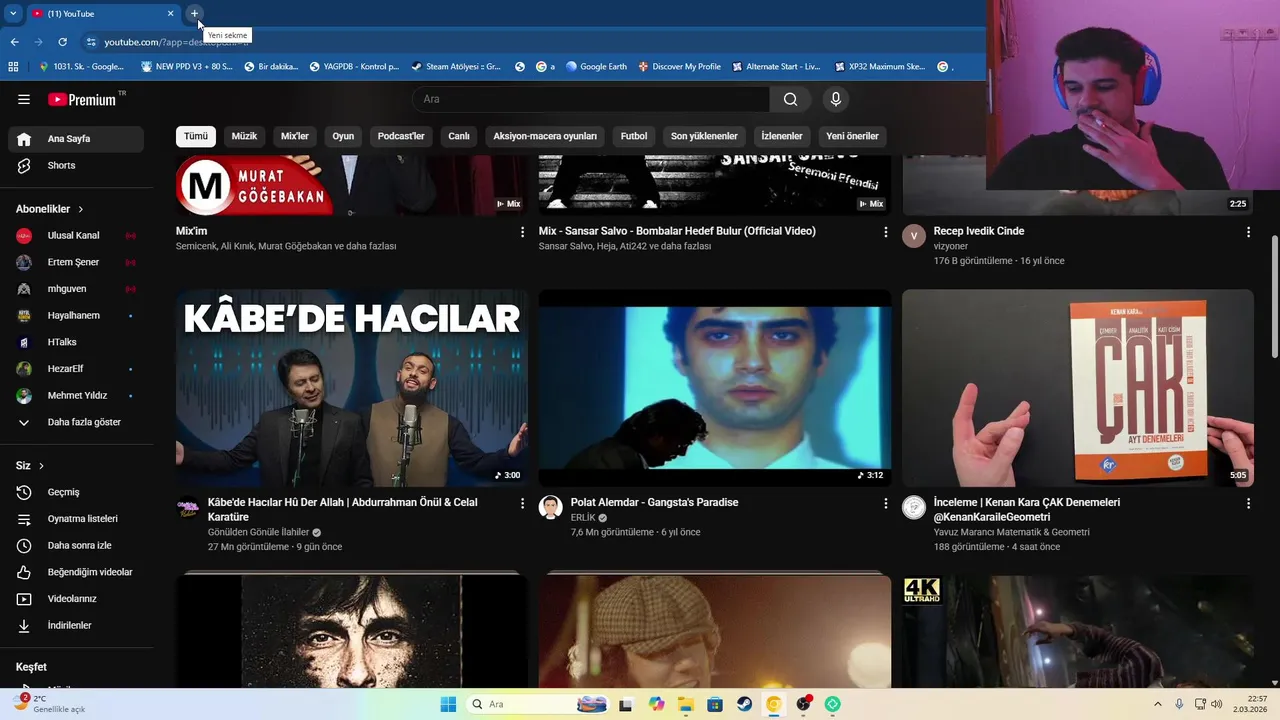Select the Futbol filter chip
This screenshot has height=720, width=1280.
click(634, 136)
